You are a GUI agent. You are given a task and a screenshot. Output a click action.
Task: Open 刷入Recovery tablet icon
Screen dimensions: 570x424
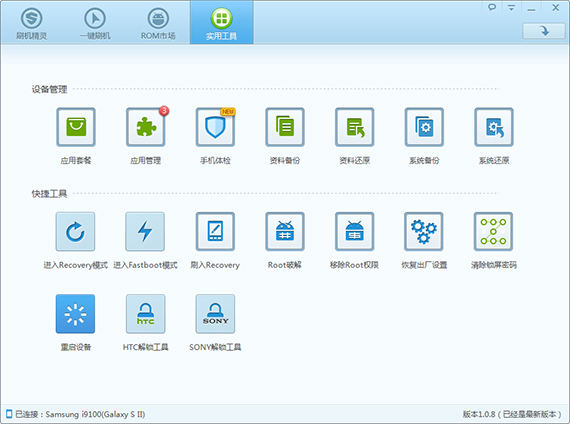pyautogui.click(x=215, y=232)
